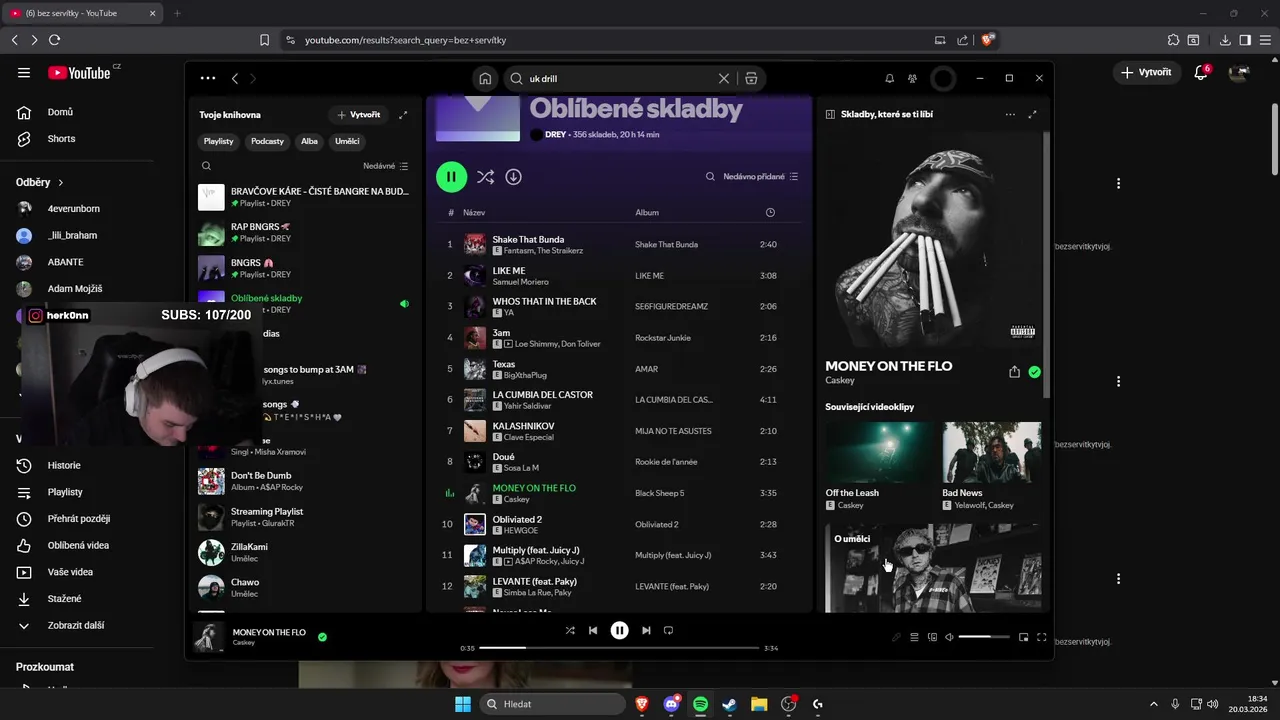
Task: Open artist Caskey link in now playing panel
Action: (840, 380)
